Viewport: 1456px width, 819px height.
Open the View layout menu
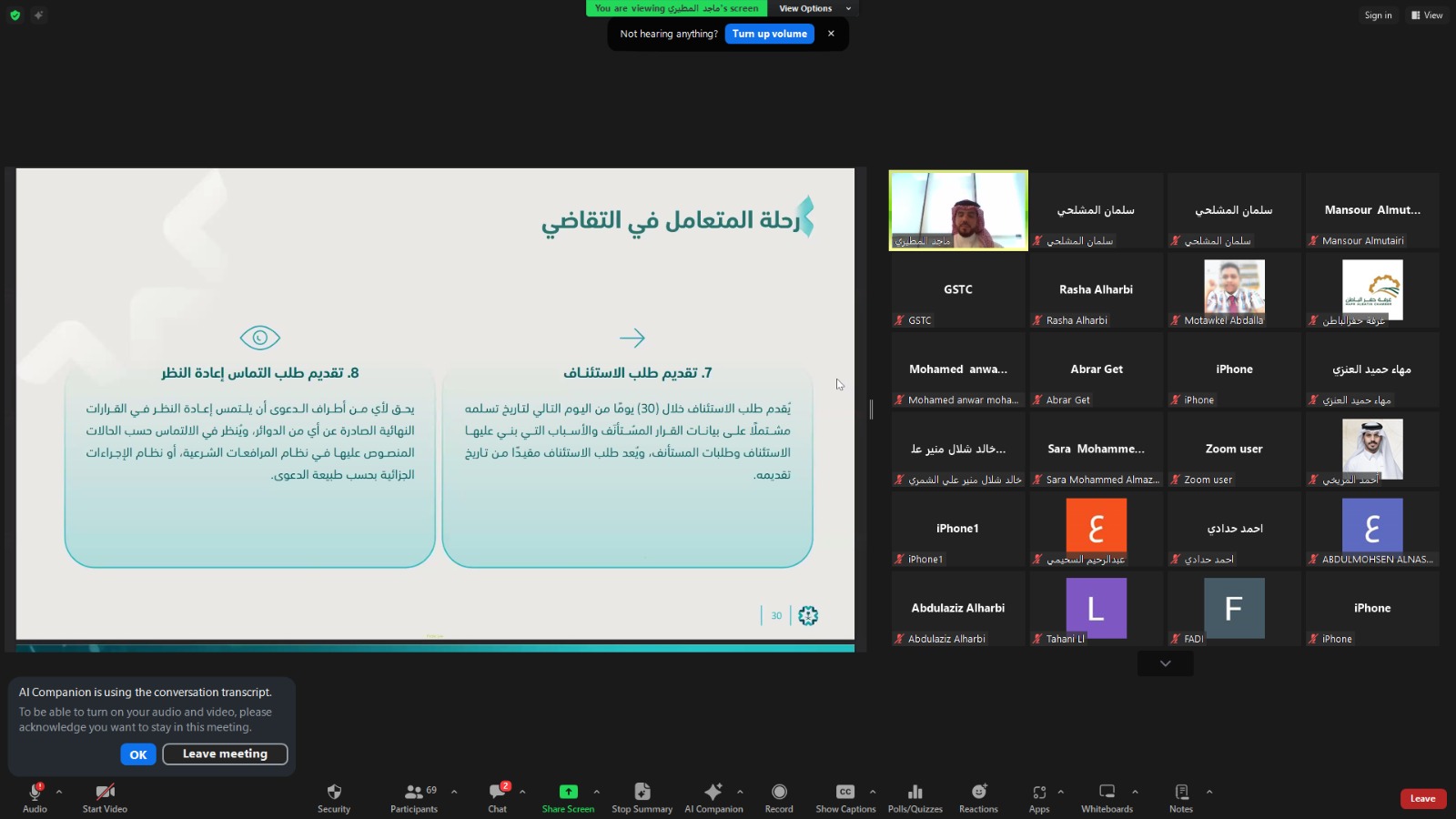pyautogui.click(x=1427, y=15)
